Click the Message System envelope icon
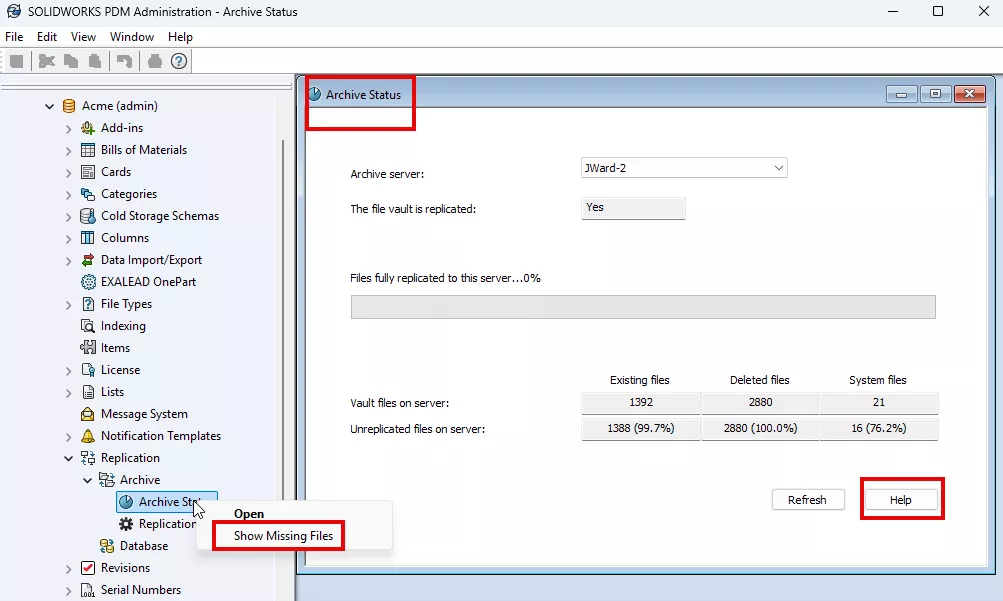Screen dimensions: 1003x601 pos(88,414)
